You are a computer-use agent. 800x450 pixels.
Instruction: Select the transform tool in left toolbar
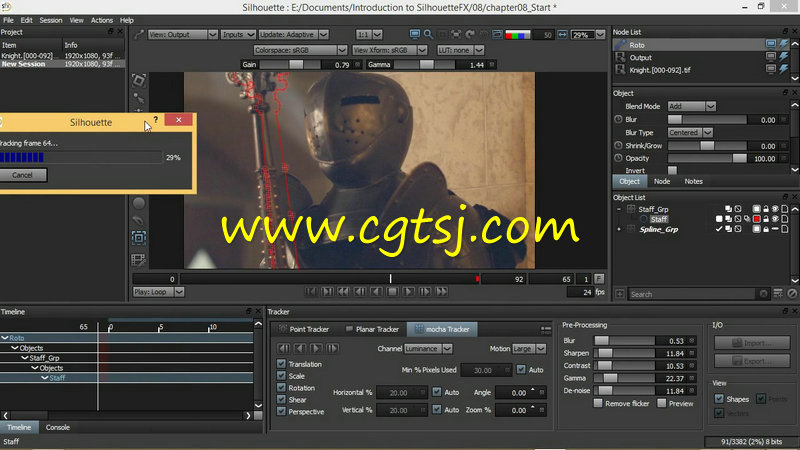point(138,80)
